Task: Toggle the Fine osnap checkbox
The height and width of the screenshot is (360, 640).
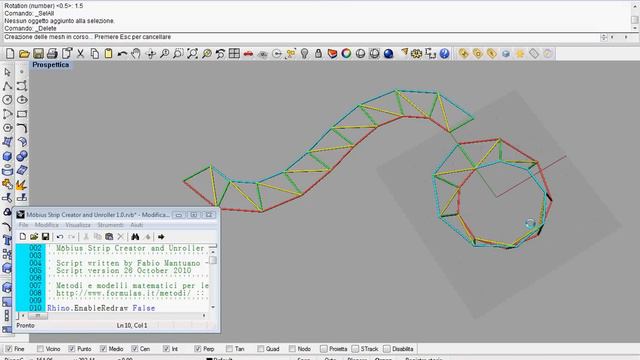Action: [x=9, y=349]
